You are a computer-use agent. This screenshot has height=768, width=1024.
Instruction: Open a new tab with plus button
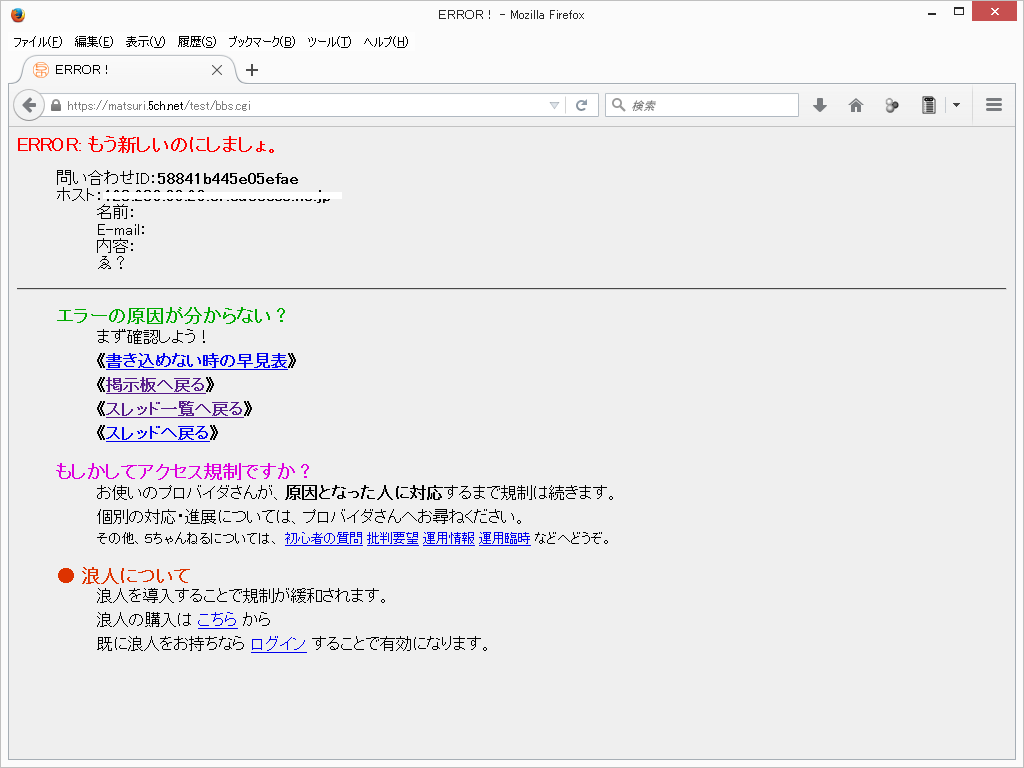click(x=252, y=70)
